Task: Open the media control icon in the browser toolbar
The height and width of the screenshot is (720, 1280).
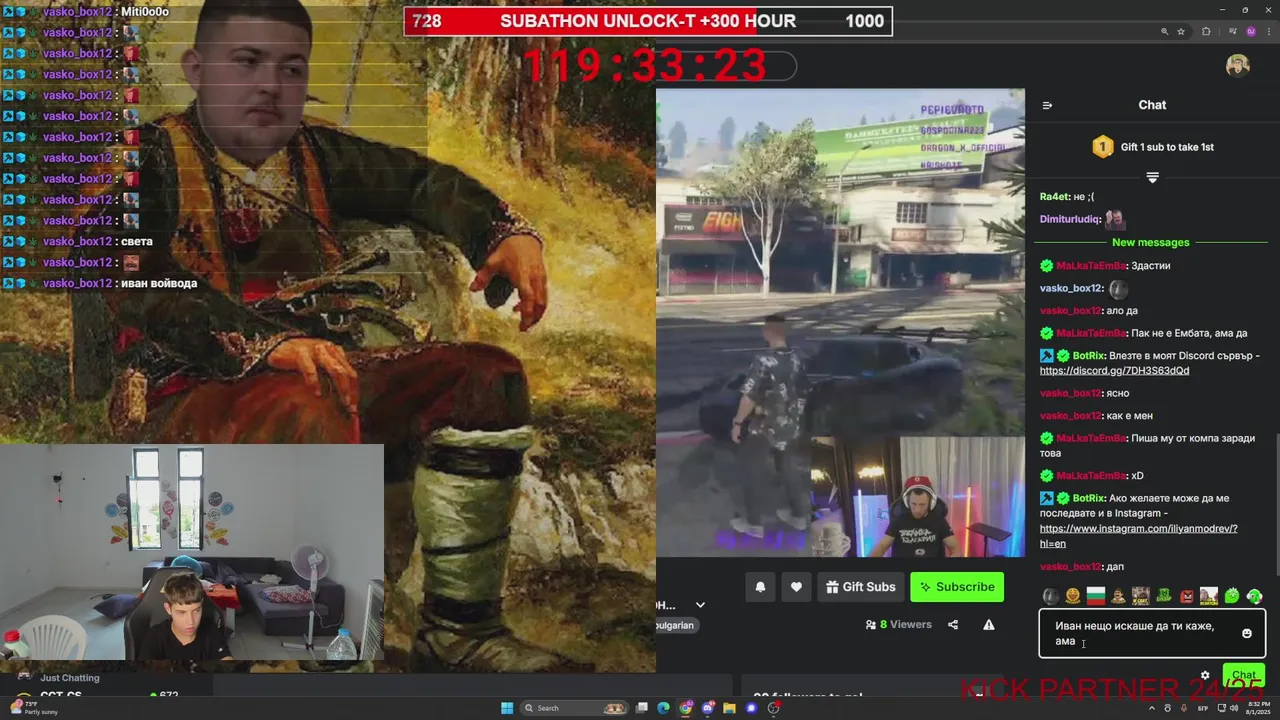Action: pyautogui.click(x=1232, y=32)
